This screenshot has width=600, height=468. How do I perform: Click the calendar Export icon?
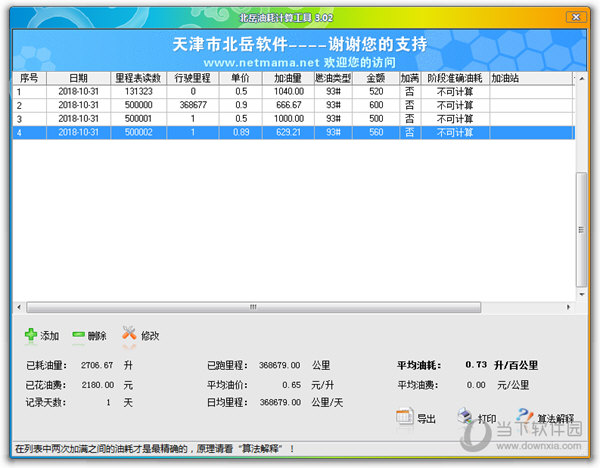click(x=404, y=417)
